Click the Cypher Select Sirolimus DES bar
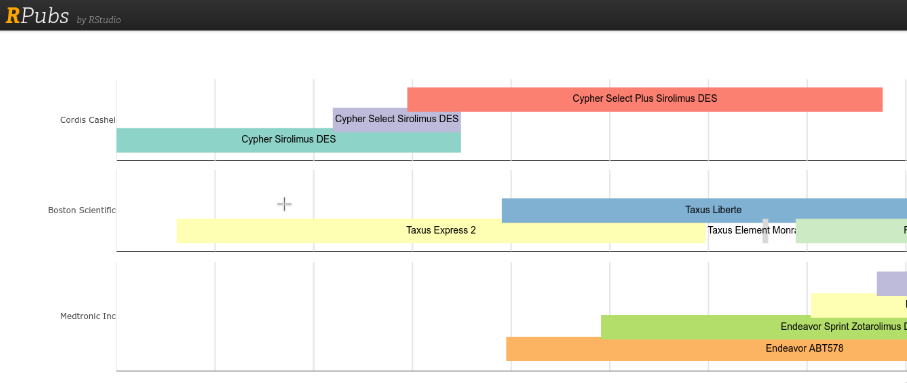 point(397,120)
